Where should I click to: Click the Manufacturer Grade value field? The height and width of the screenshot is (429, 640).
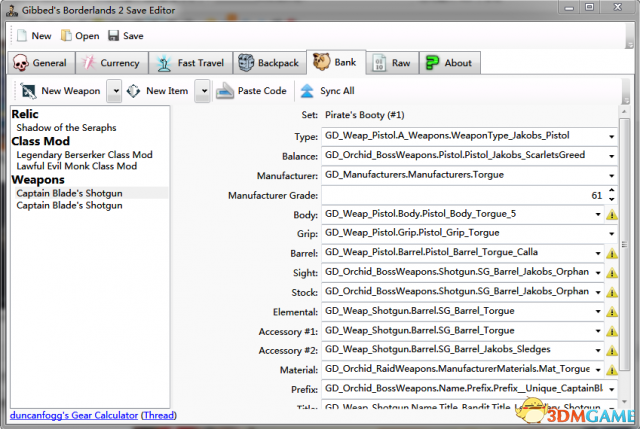[463, 196]
